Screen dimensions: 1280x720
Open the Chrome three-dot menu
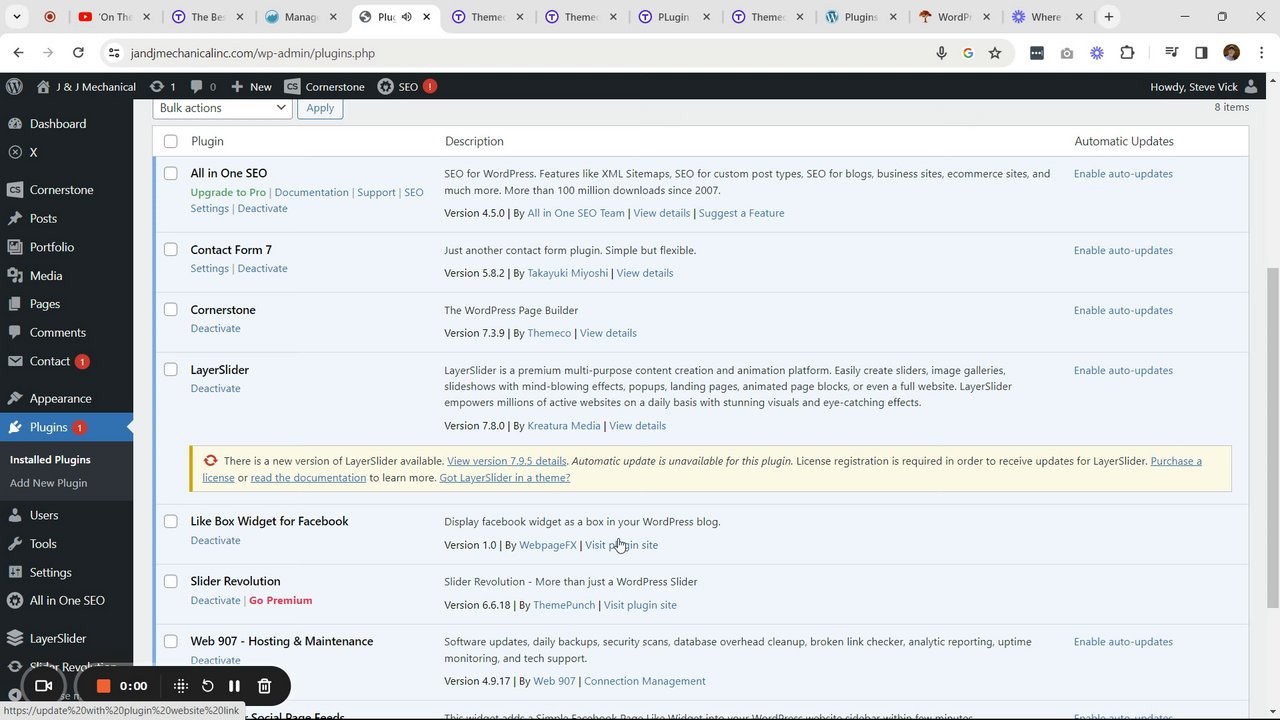pyautogui.click(x=1260, y=53)
